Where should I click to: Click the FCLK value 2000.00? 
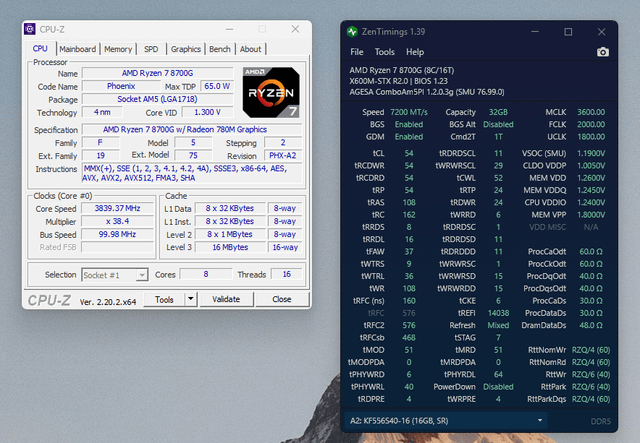(x=591, y=125)
